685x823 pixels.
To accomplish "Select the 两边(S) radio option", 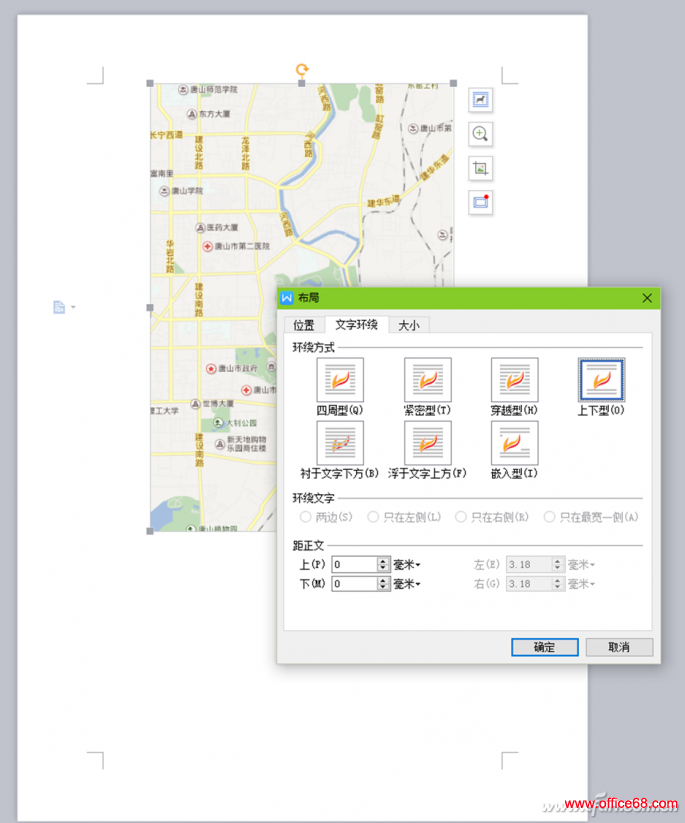I will pyautogui.click(x=305, y=517).
